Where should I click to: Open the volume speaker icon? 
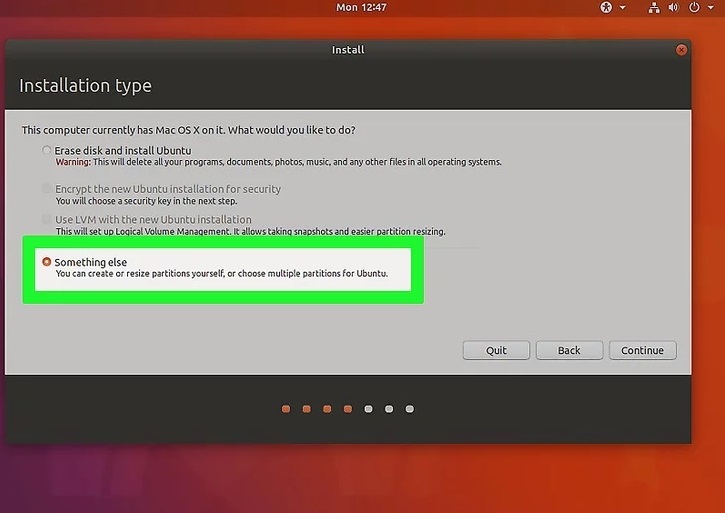(674, 7)
